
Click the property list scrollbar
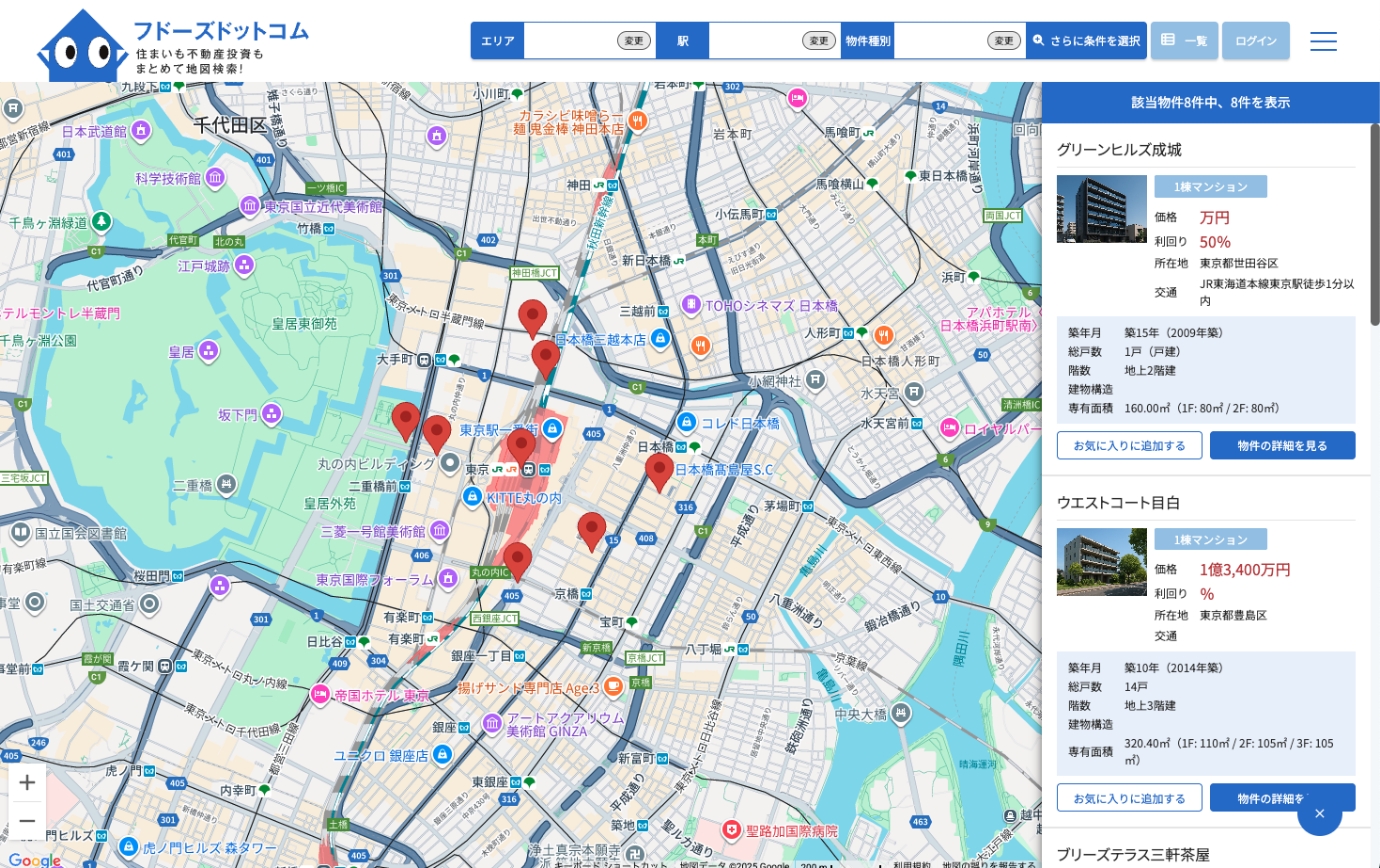[x=1374, y=225]
